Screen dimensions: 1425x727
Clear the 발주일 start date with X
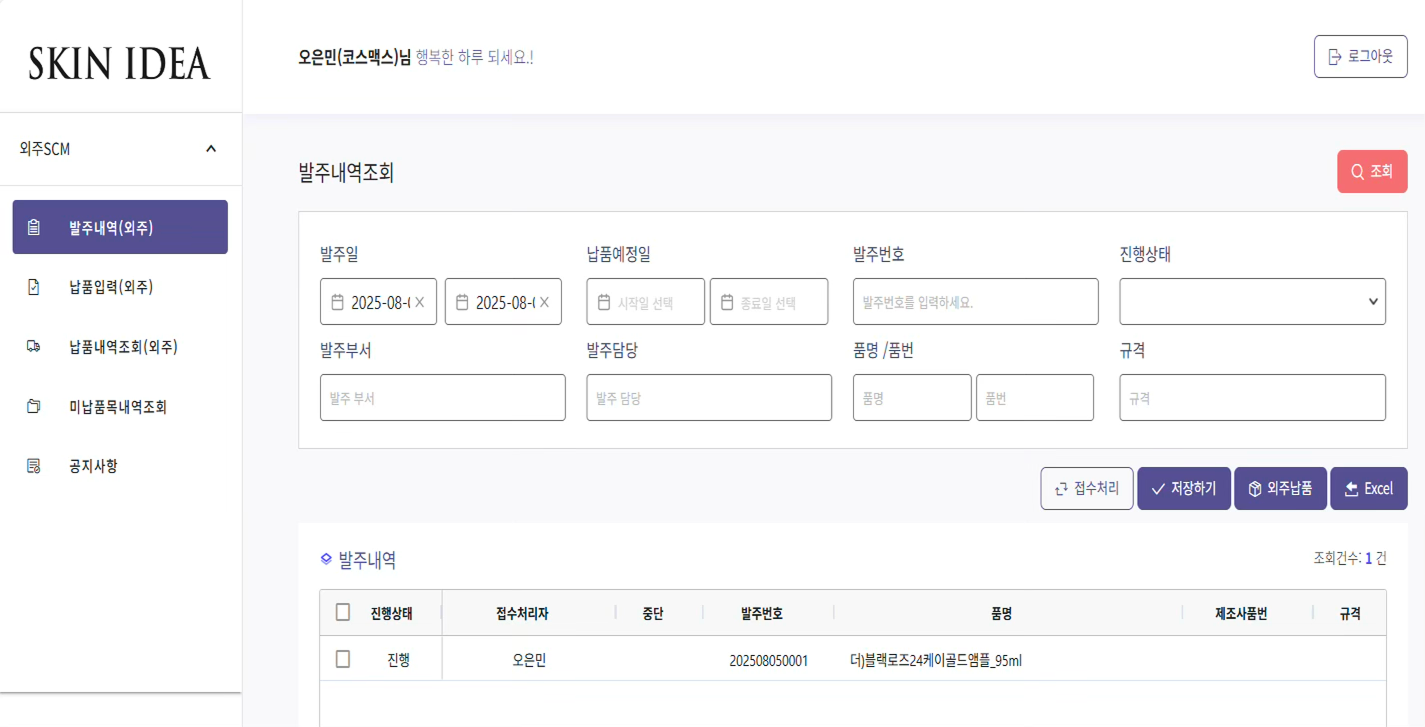(420, 302)
